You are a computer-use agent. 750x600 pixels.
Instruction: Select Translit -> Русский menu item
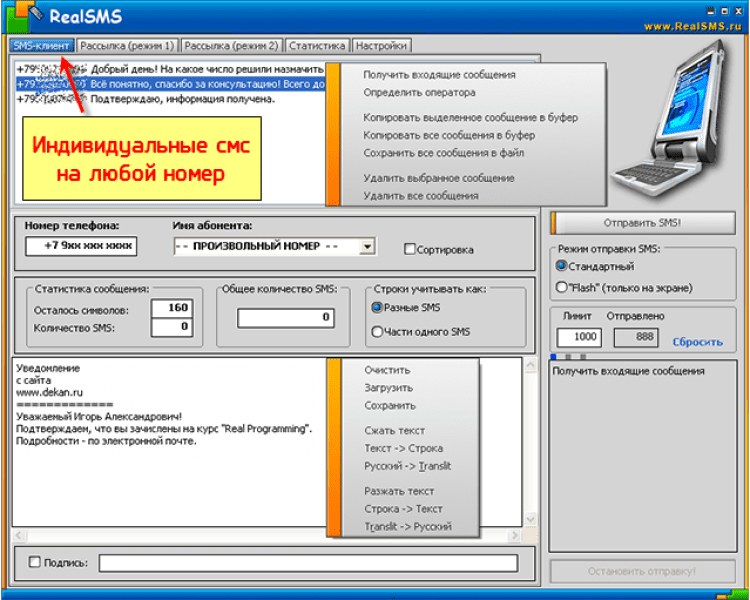click(x=408, y=527)
